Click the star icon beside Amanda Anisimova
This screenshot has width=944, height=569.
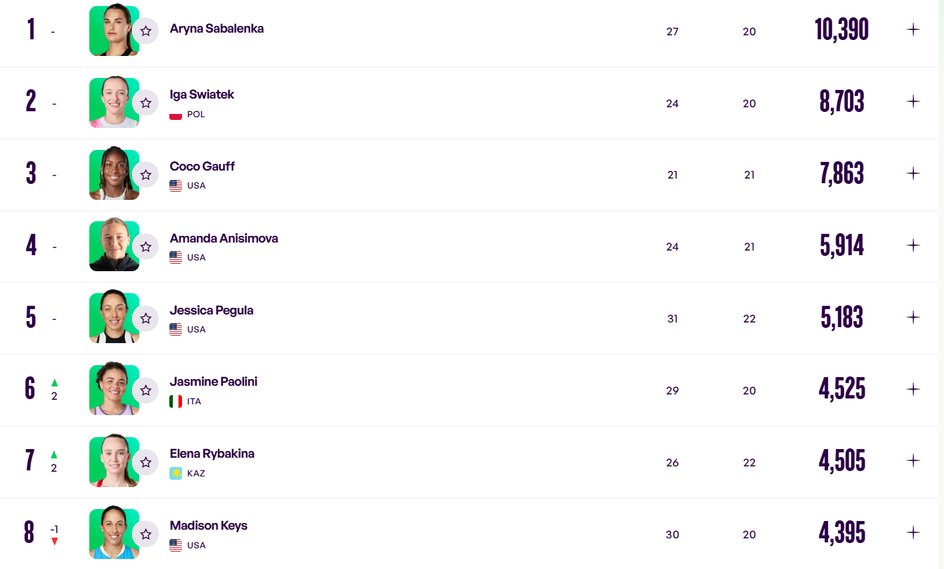point(146,246)
